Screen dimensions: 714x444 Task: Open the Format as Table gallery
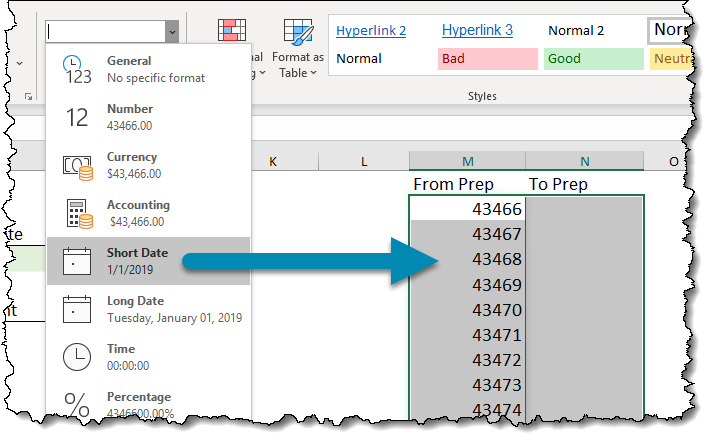[x=300, y=48]
